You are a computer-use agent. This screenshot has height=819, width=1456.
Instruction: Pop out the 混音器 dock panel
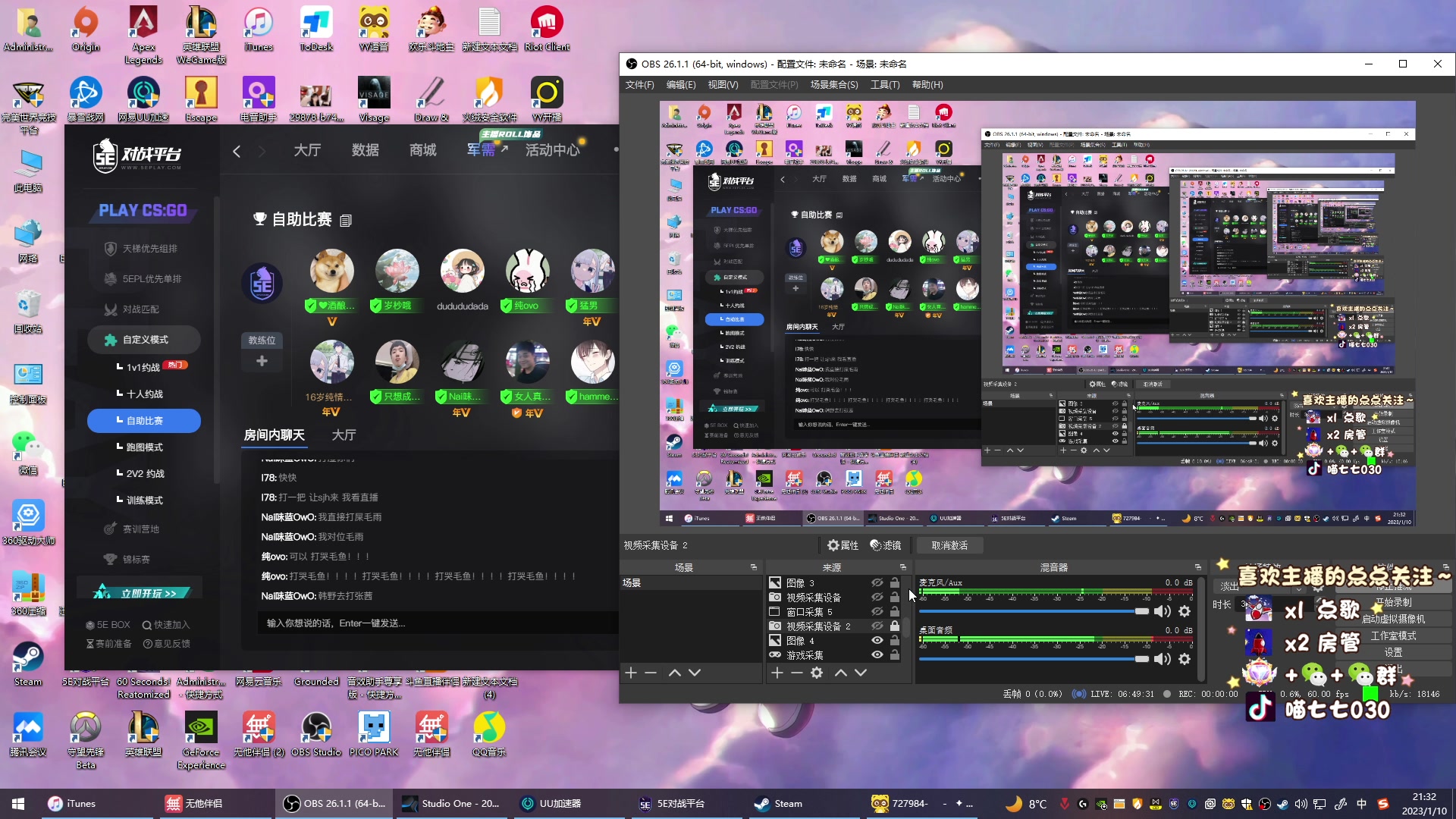click(1198, 567)
